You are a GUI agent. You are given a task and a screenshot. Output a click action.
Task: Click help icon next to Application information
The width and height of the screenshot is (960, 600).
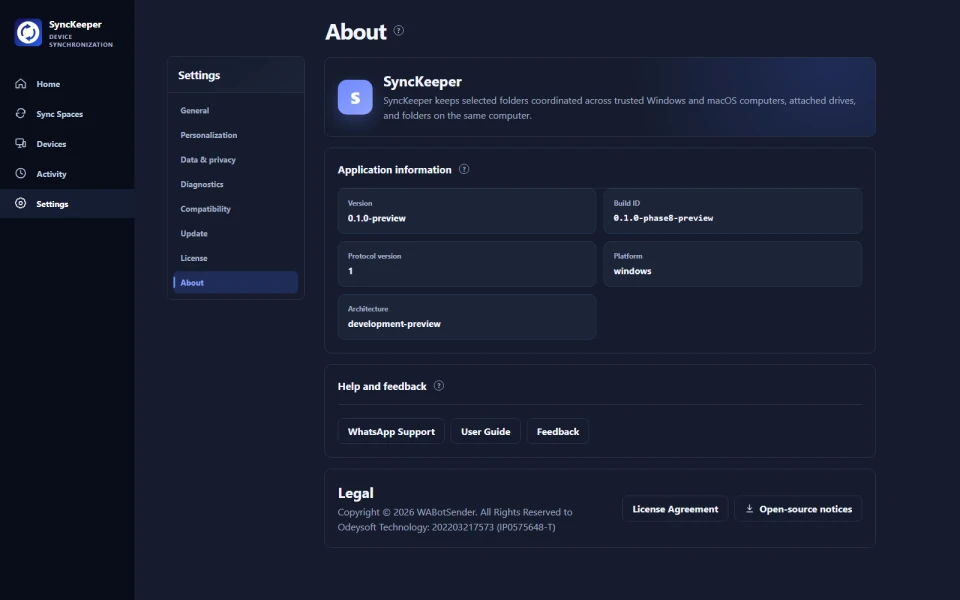tap(464, 169)
